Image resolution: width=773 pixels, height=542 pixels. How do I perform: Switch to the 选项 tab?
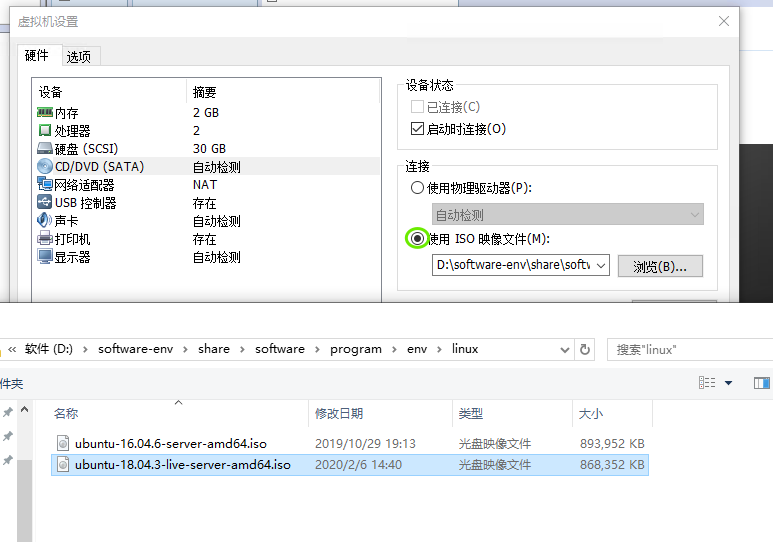pos(79,57)
